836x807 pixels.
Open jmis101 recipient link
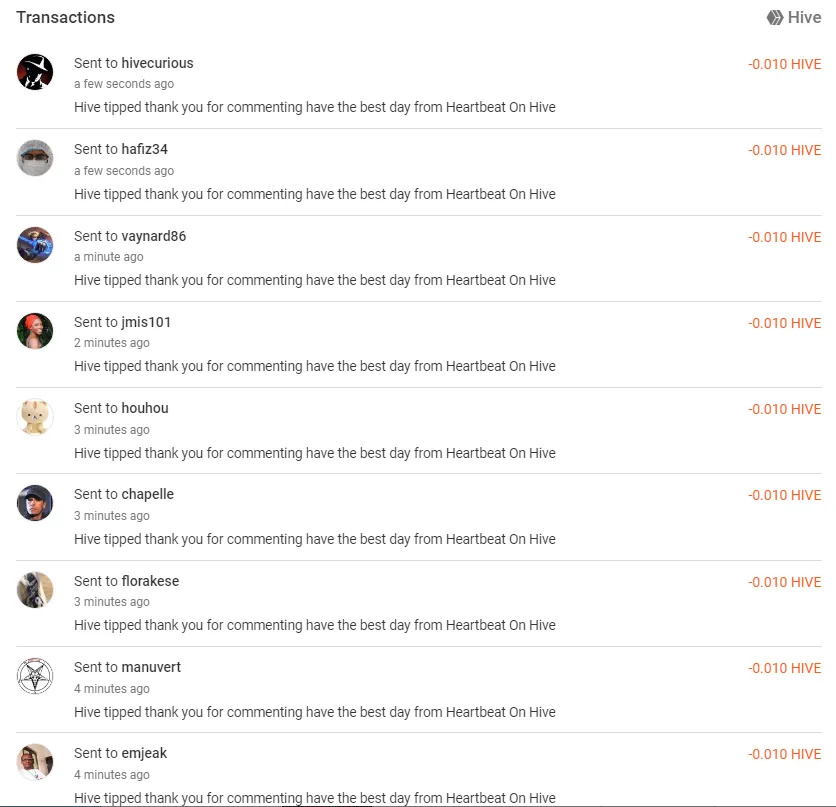coord(146,322)
